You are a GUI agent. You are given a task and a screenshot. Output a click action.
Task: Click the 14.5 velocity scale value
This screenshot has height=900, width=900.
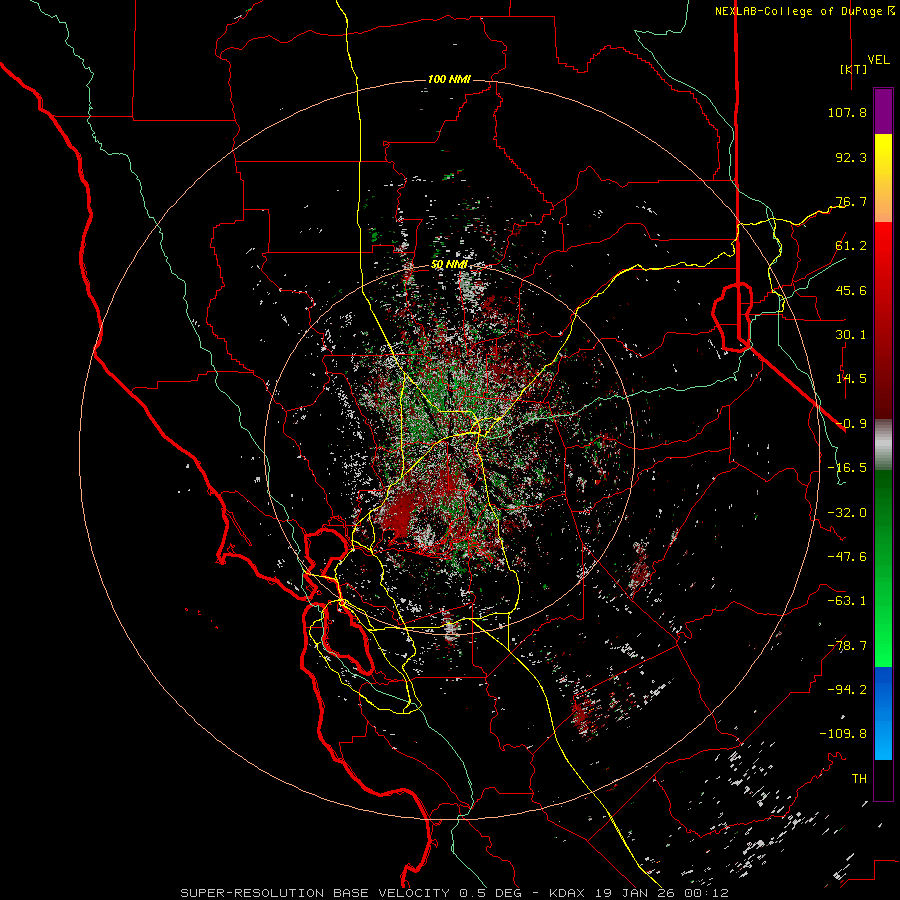[851, 379]
